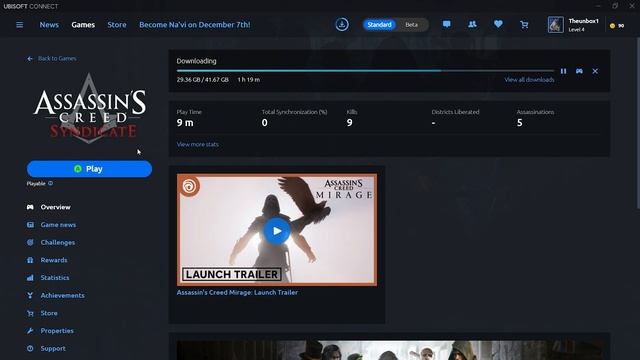Click the Rewards gift sidebar icon
This screenshot has height=360, width=640.
coord(30,260)
